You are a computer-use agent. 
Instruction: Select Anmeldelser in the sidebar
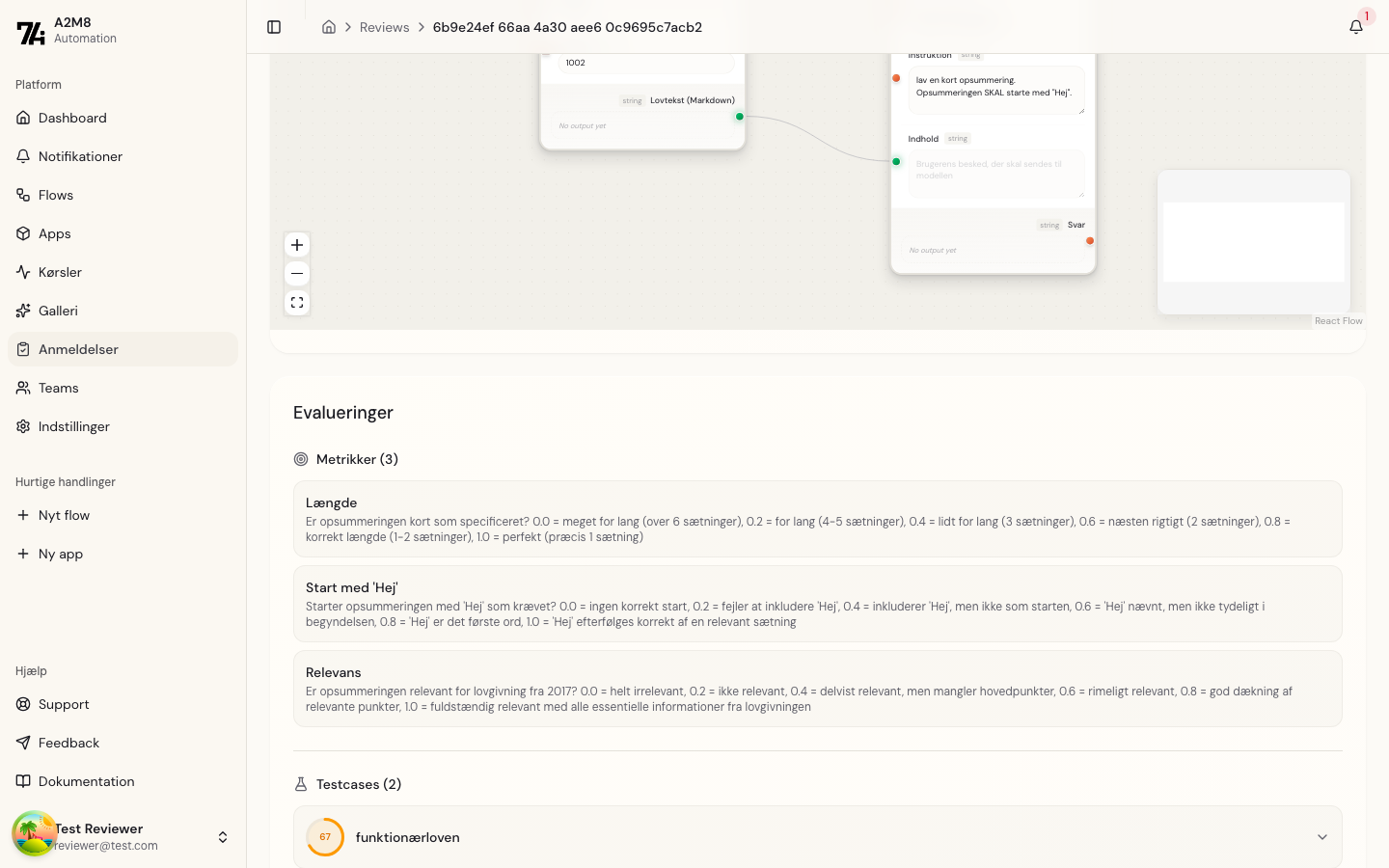coord(78,349)
